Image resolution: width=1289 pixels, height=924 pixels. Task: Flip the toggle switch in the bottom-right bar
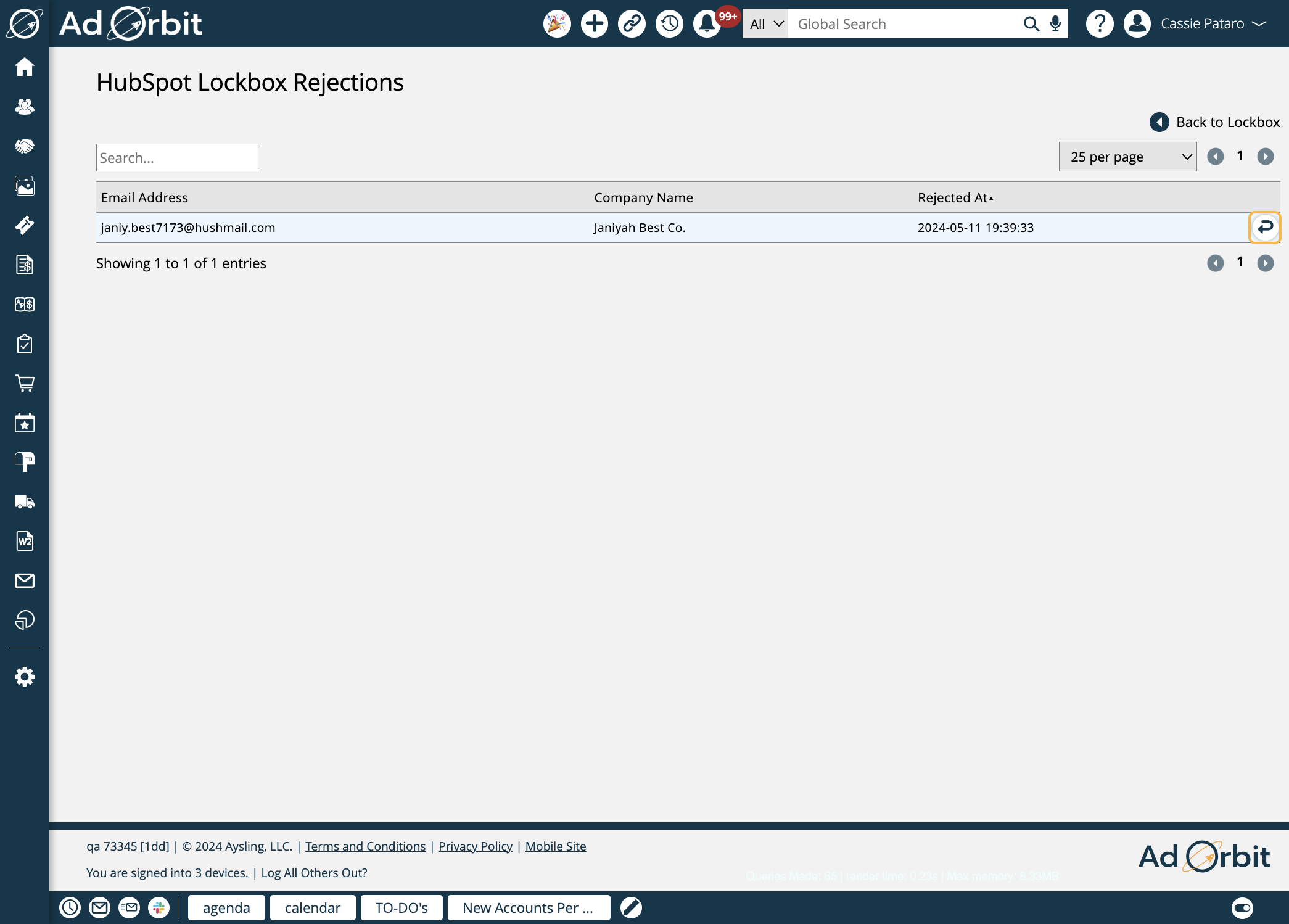point(1242,907)
